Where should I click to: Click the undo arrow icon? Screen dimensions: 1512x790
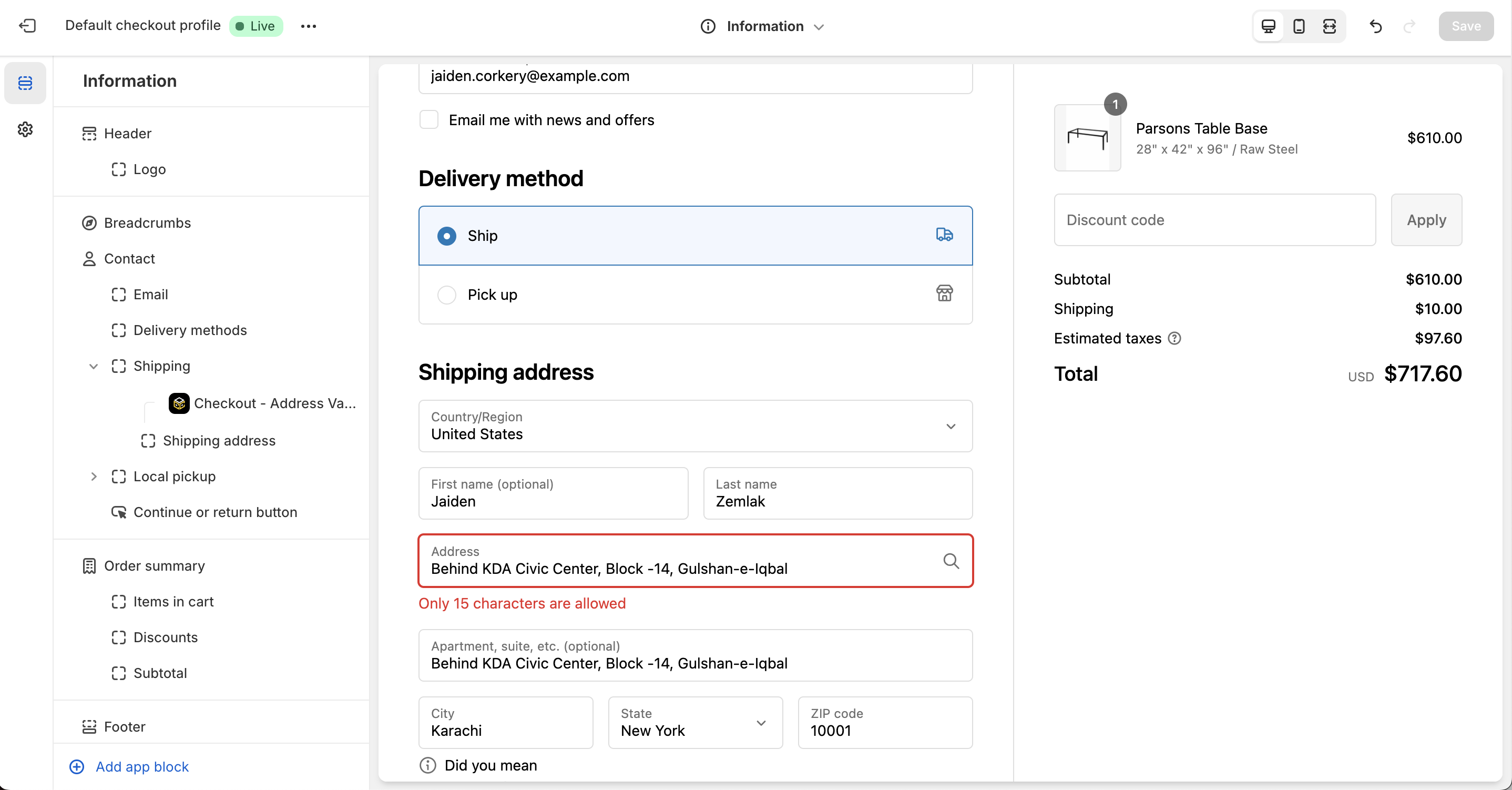click(1375, 26)
